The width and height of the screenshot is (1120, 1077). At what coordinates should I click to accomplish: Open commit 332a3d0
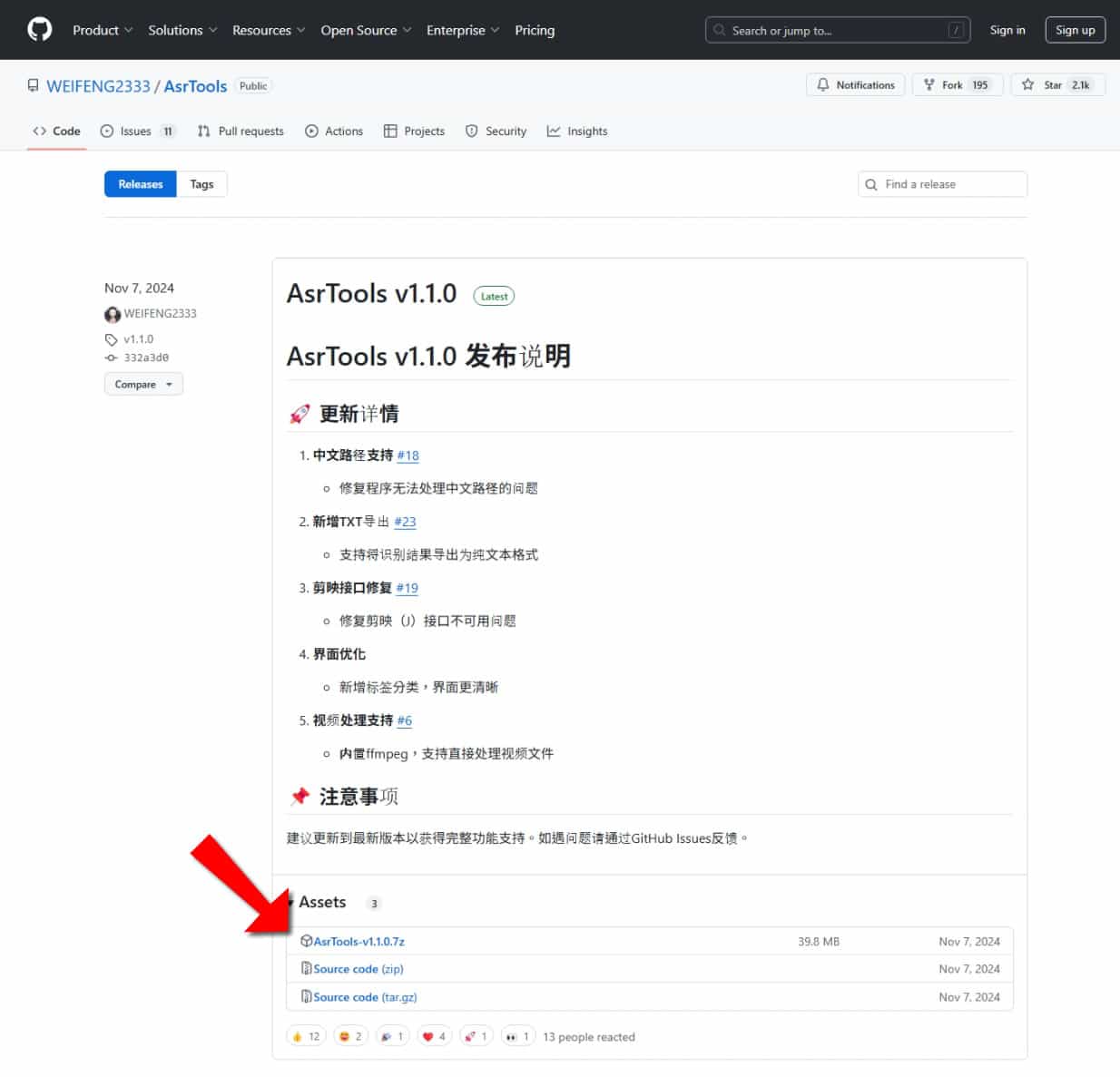tap(146, 357)
